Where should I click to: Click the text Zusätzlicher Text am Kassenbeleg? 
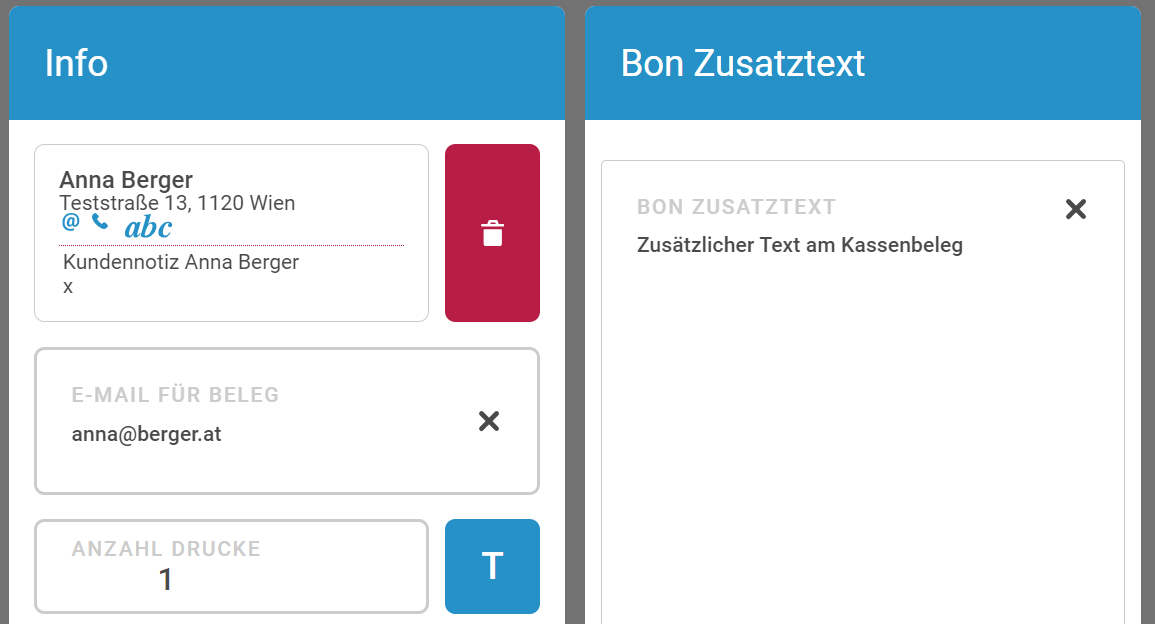[799, 245]
